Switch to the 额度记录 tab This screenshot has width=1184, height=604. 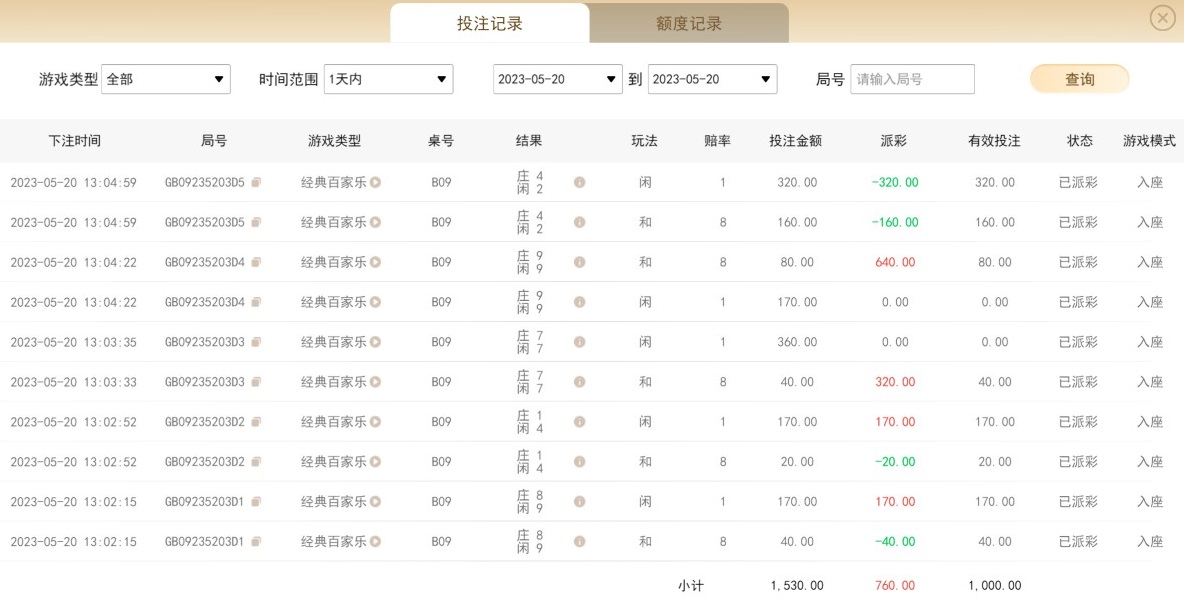[x=688, y=23]
